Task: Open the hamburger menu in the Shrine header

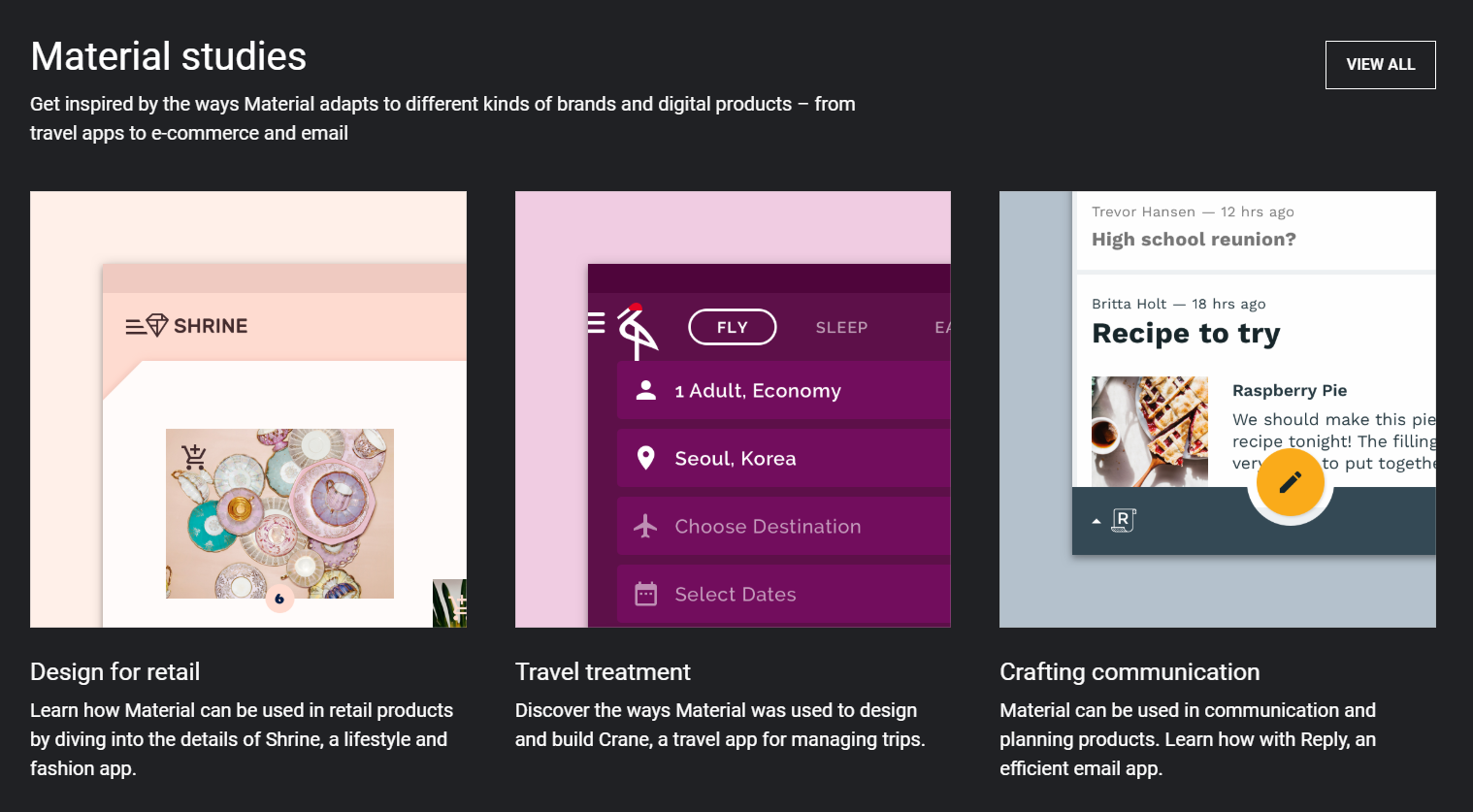Action: pos(134,325)
